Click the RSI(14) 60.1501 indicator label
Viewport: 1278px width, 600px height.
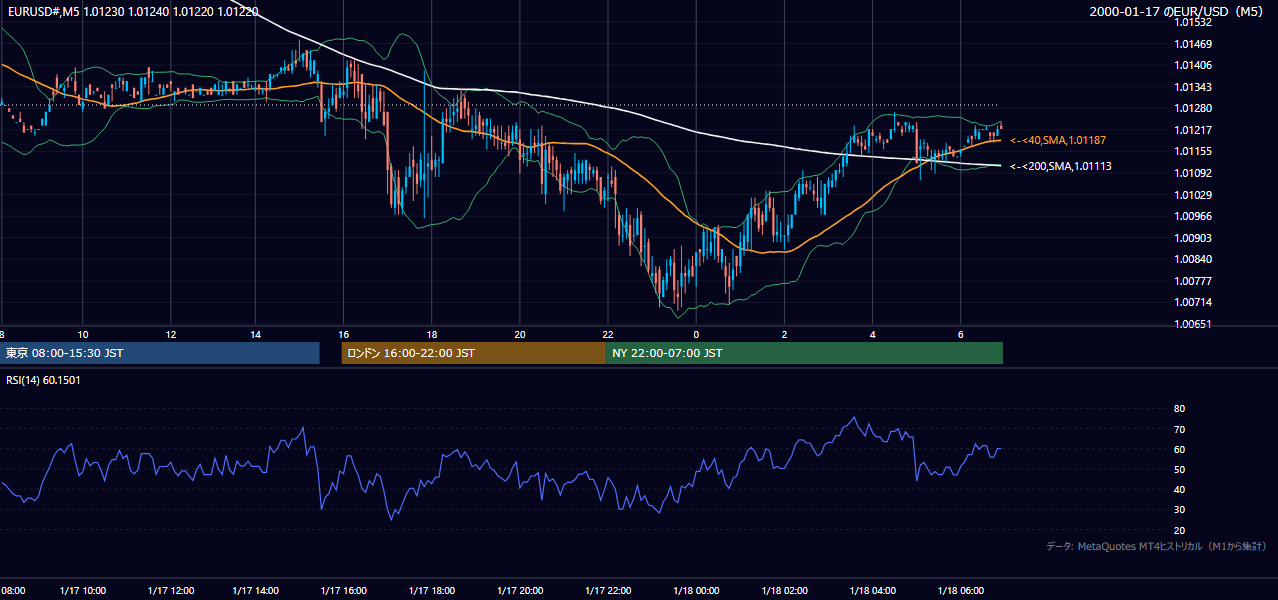(x=43, y=380)
